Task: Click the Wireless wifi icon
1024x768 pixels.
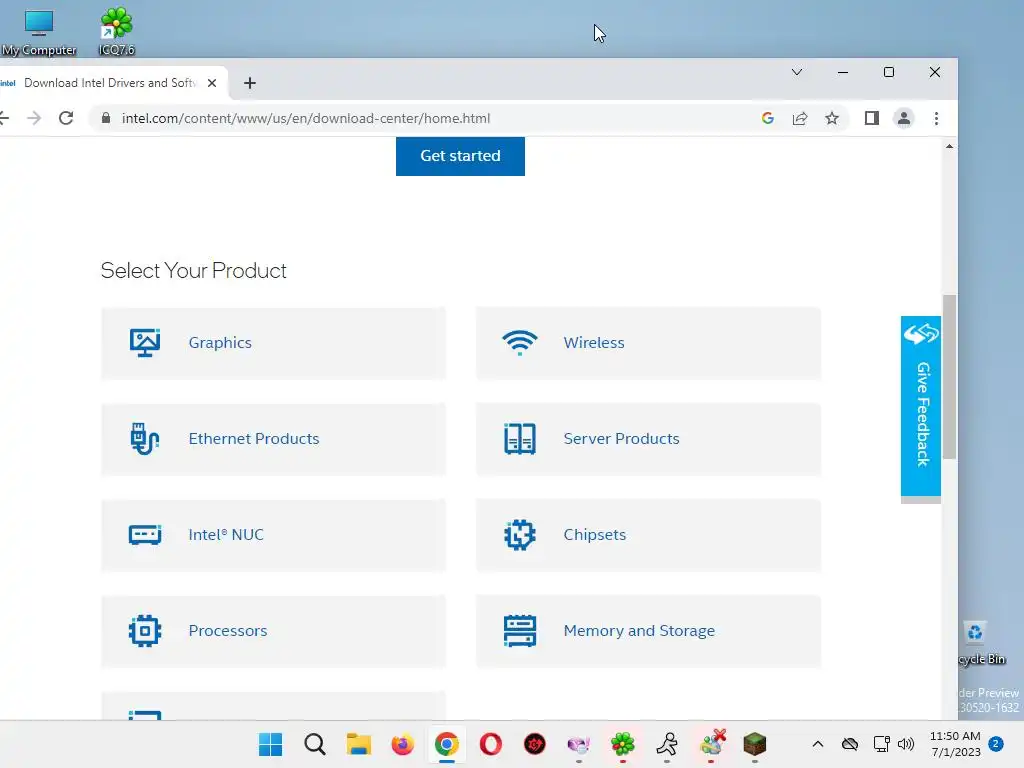Action: (x=520, y=343)
